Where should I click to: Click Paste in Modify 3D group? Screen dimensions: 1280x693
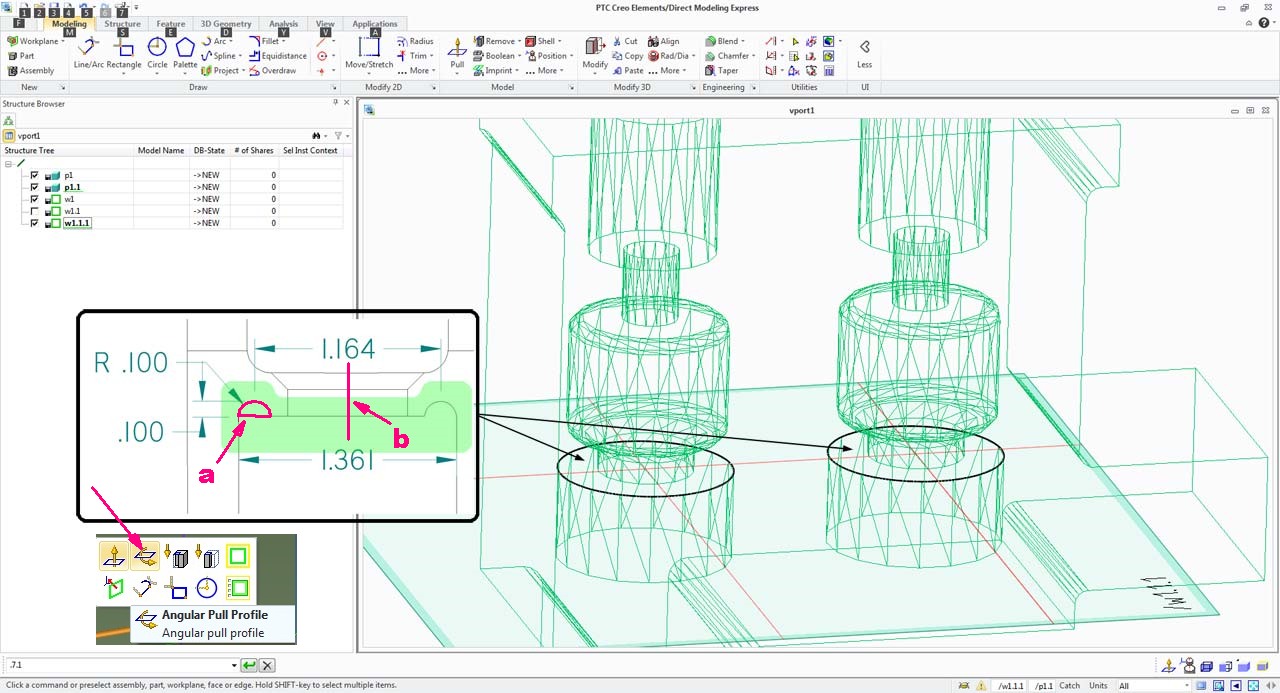point(627,71)
